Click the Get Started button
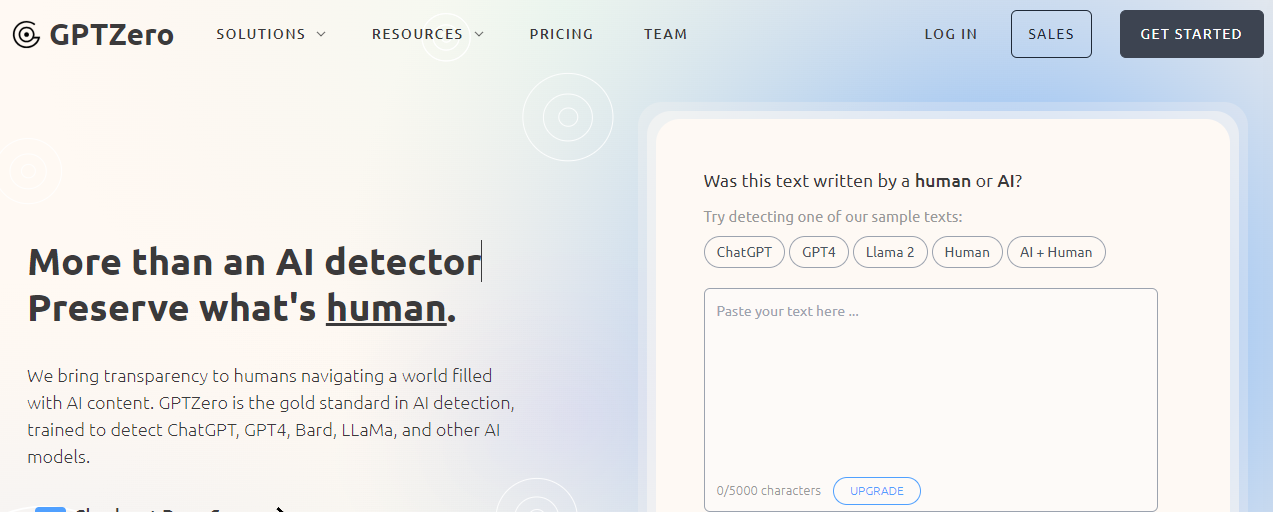The width and height of the screenshot is (1273, 512). click(1191, 34)
